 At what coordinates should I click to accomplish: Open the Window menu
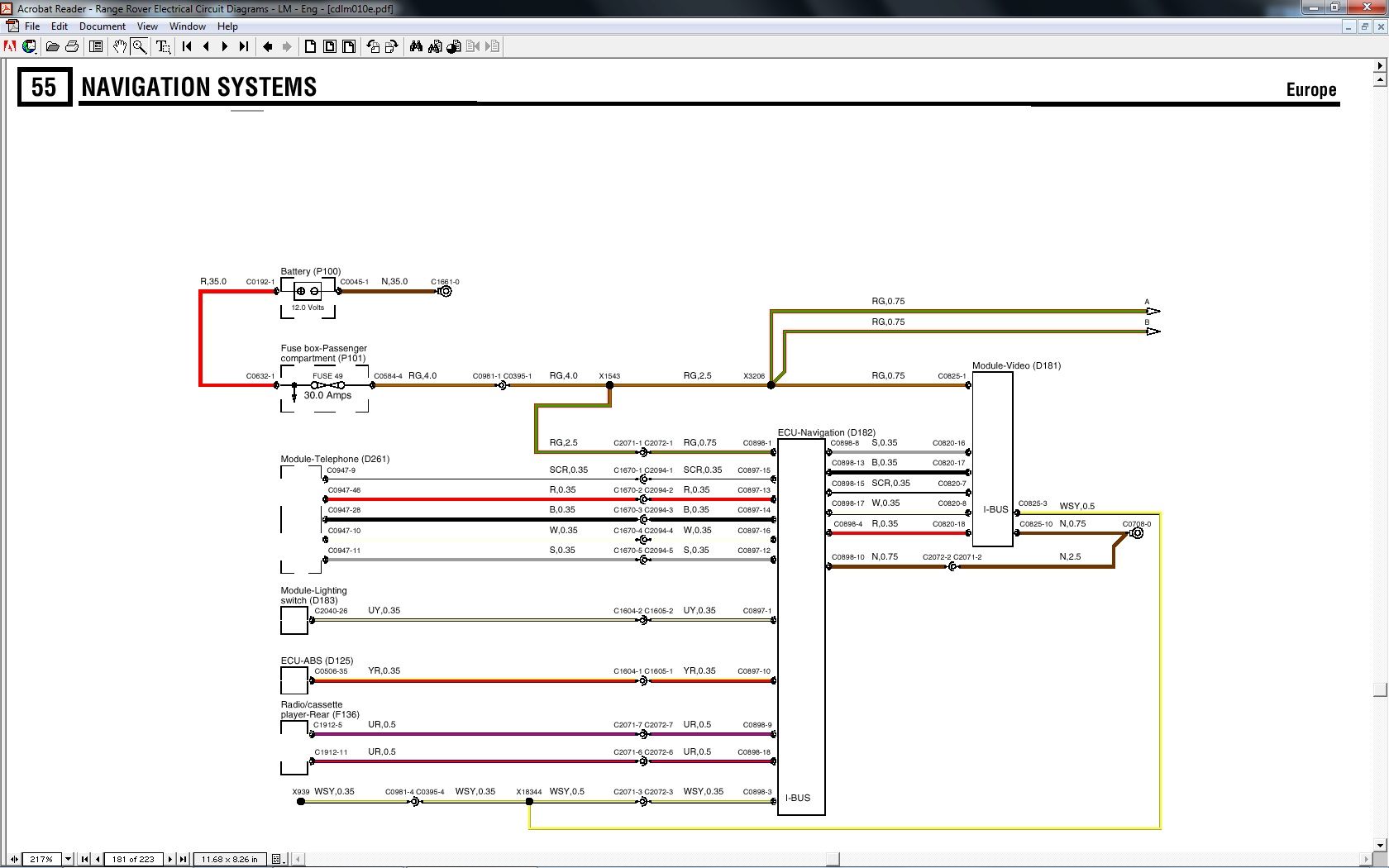pos(188,26)
